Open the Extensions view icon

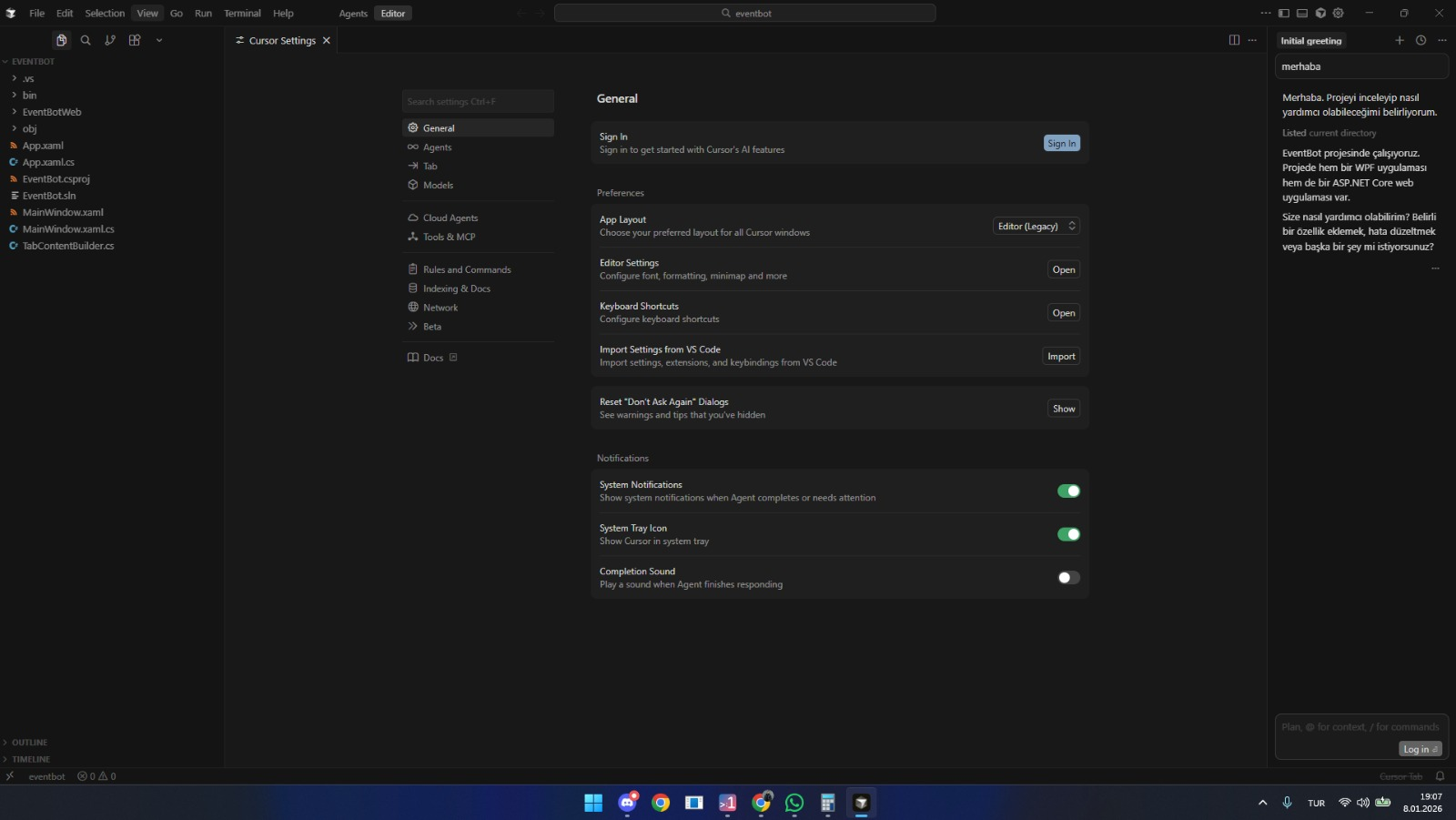coord(135,40)
